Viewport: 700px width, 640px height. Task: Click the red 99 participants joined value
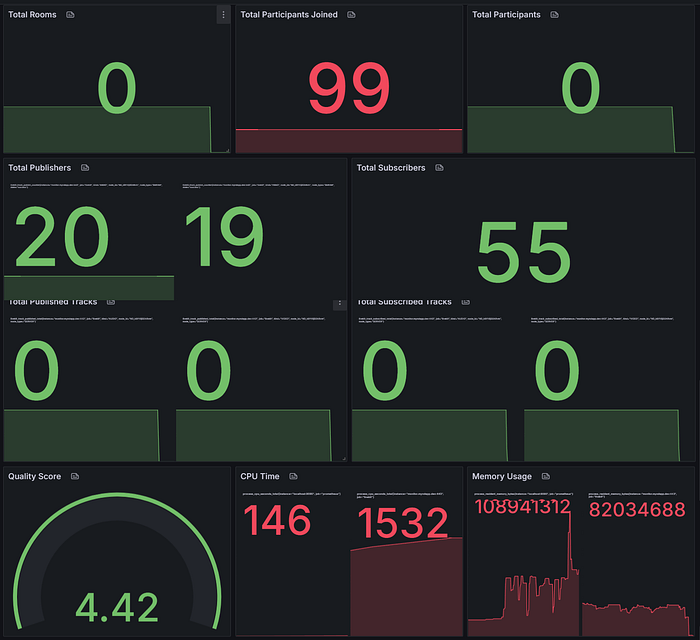[x=349, y=88]
